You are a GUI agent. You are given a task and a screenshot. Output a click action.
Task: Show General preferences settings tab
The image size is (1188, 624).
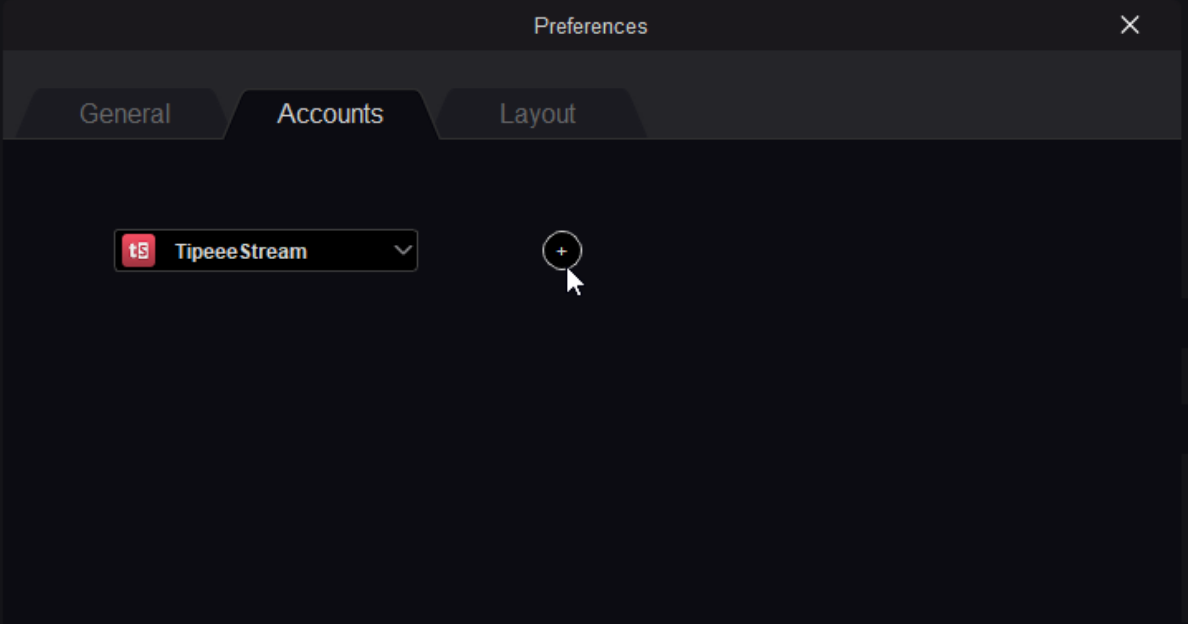[x=125, y=114]
